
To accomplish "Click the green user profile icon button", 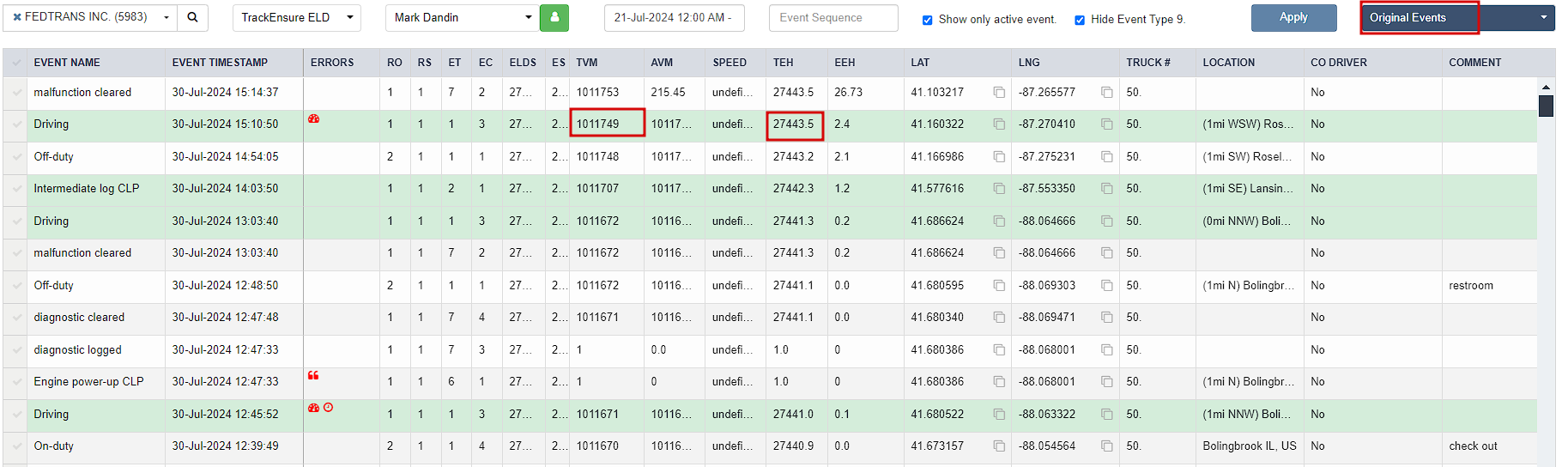I will [554, 17].
